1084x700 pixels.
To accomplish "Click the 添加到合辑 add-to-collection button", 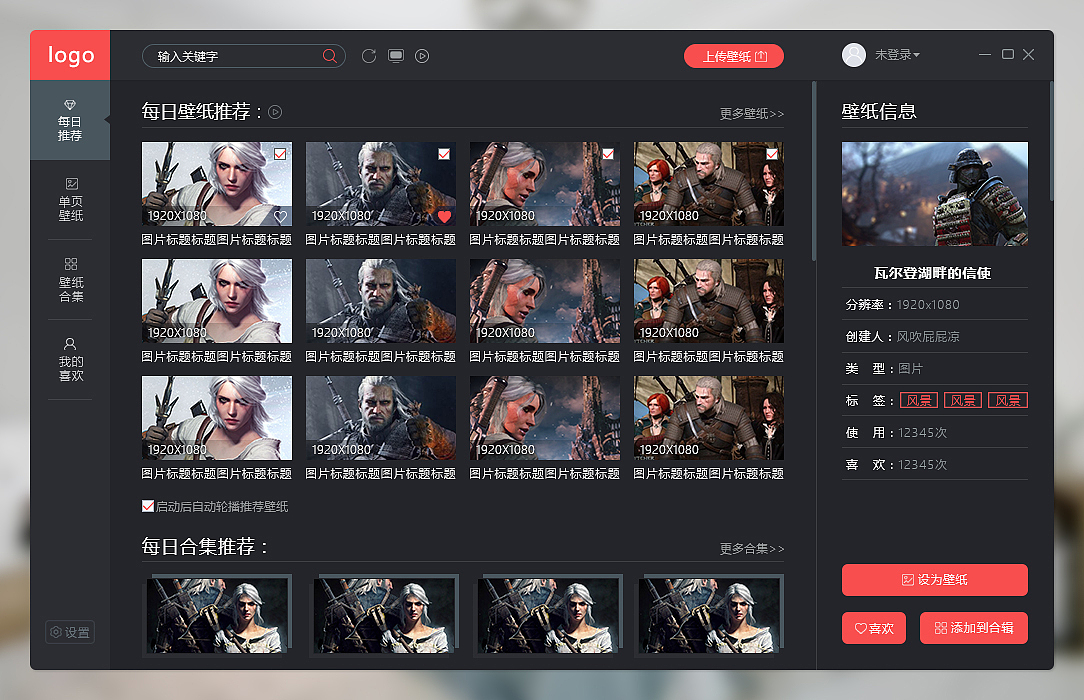I will (973, 628).
